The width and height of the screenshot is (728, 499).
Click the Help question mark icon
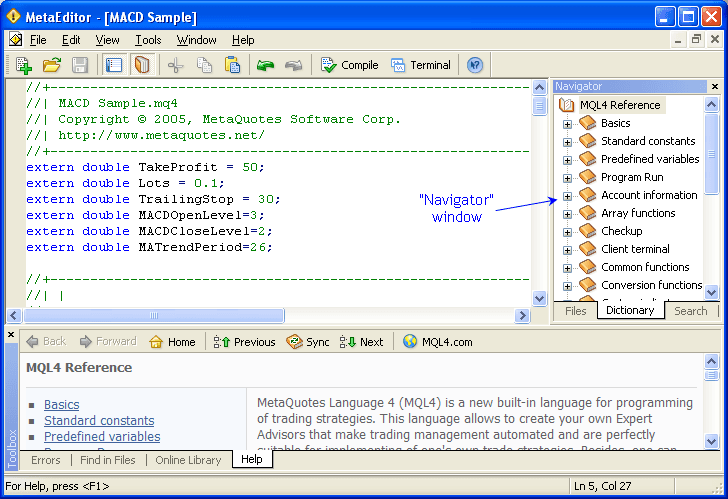[475, 65]
